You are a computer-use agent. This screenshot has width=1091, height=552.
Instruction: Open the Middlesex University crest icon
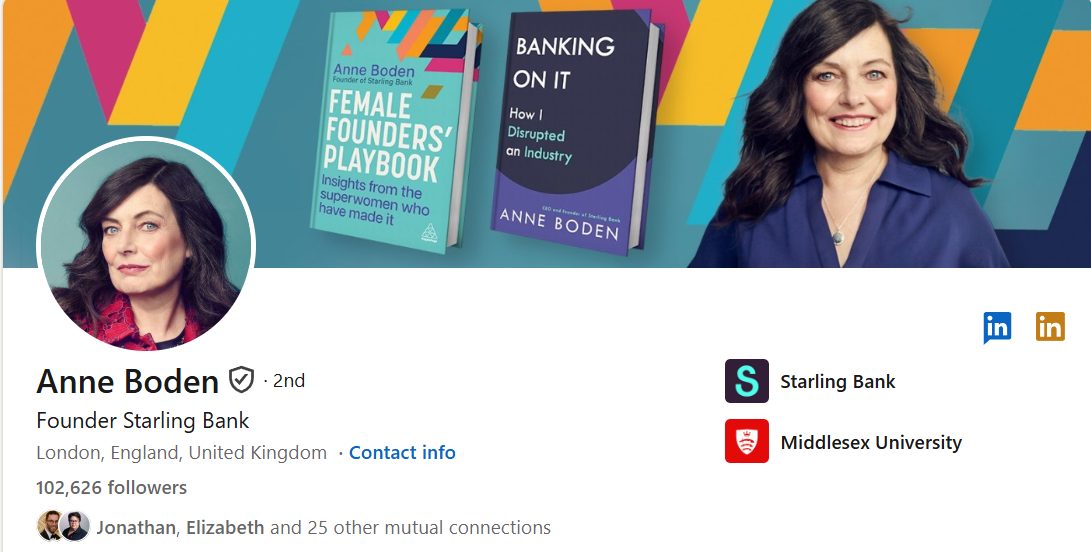[747, 441]
